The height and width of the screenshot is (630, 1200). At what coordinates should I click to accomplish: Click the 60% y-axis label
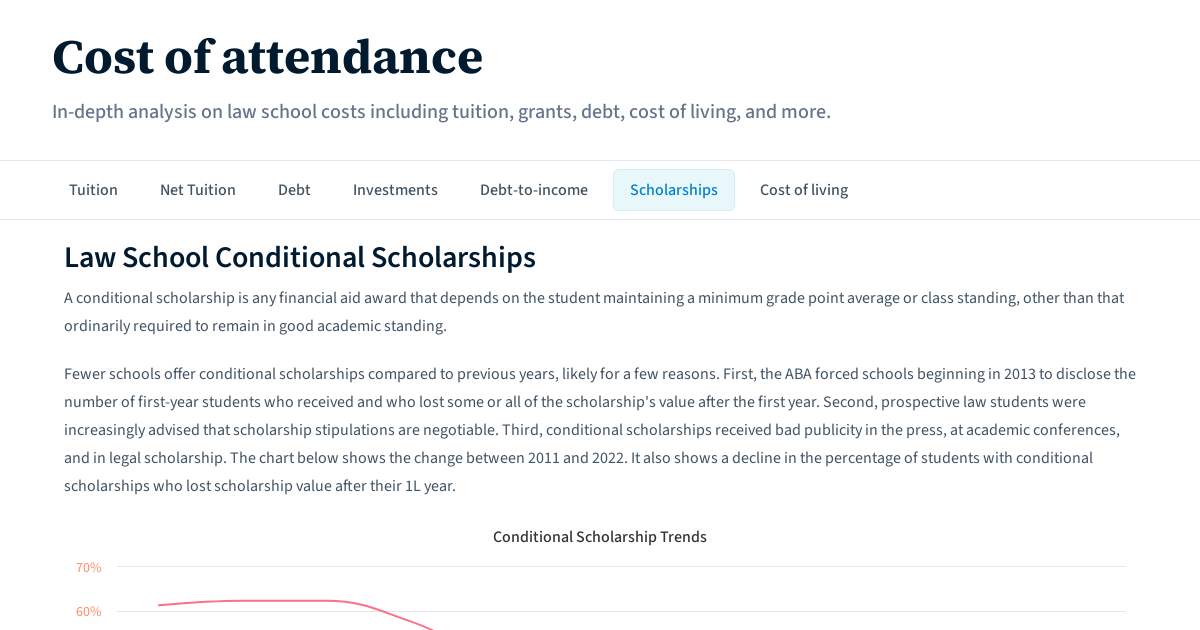pyautogui.click(x=89, y=612)
